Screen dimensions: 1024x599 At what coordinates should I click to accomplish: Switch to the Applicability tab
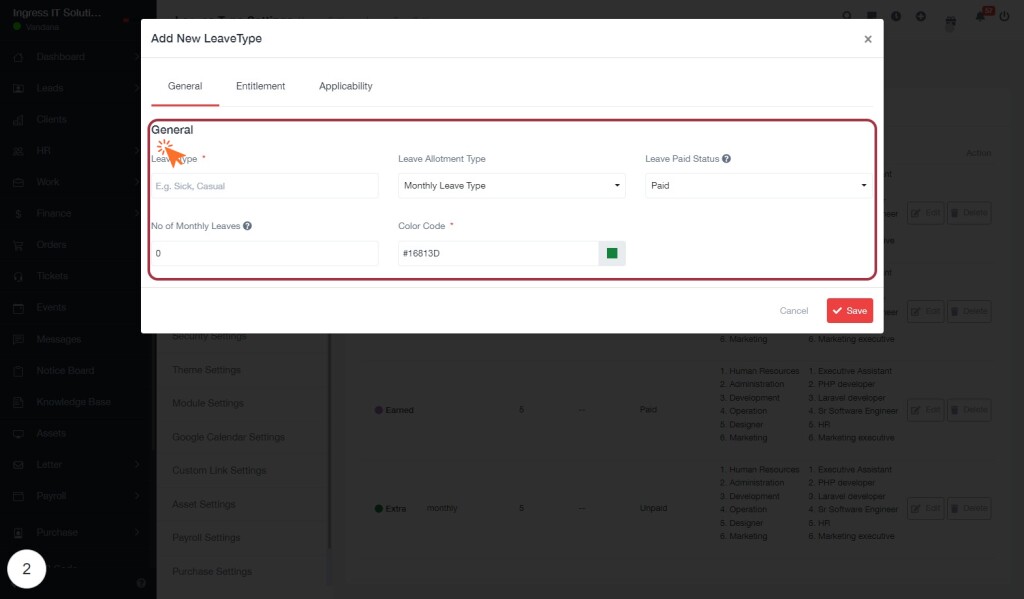point(345,86)
